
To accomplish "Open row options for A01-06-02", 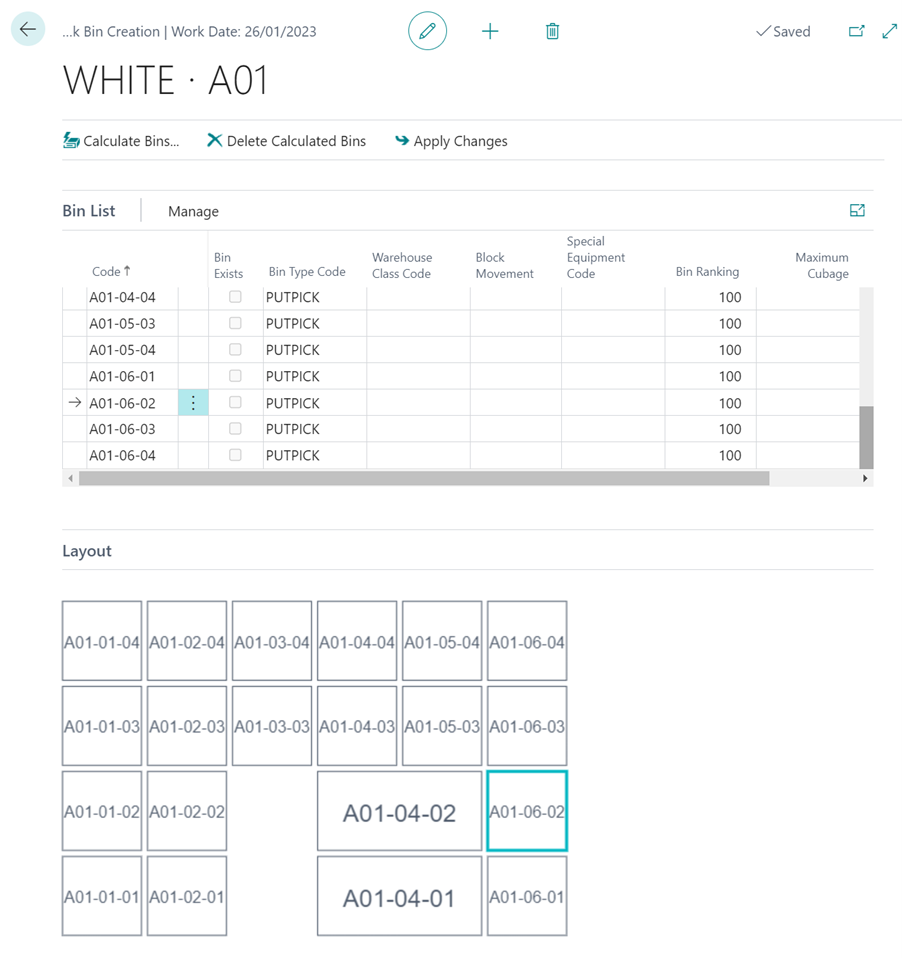I will (193, 403).
